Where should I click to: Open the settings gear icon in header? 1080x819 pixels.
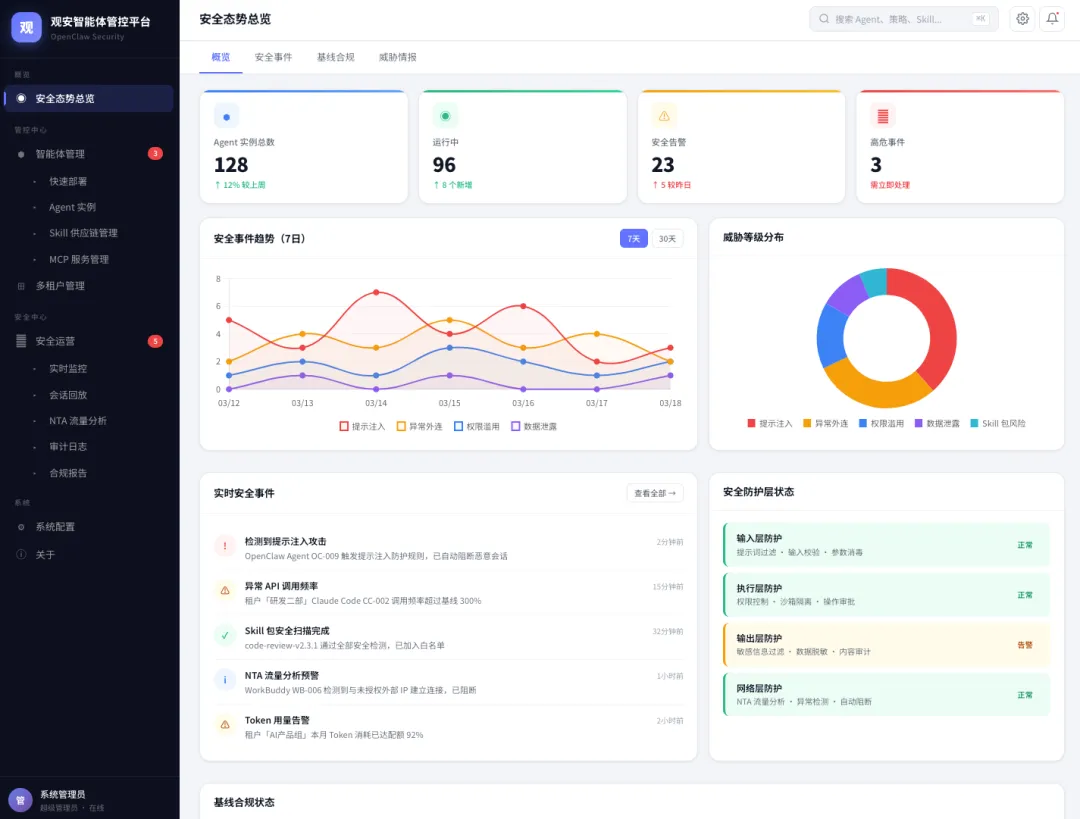[x=1022, y=19]
